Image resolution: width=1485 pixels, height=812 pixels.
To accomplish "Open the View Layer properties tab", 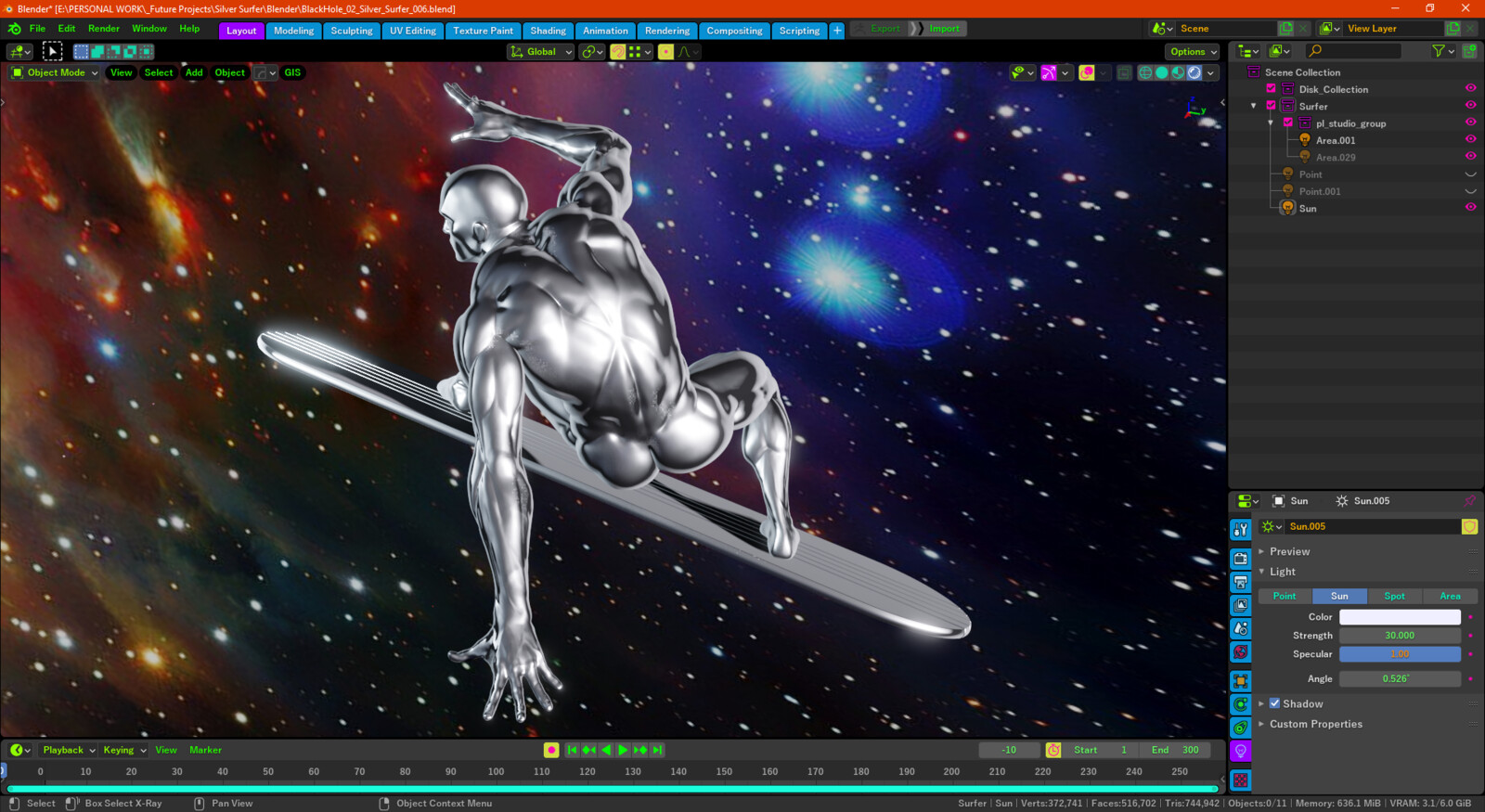I will (x=1241, y=605).
